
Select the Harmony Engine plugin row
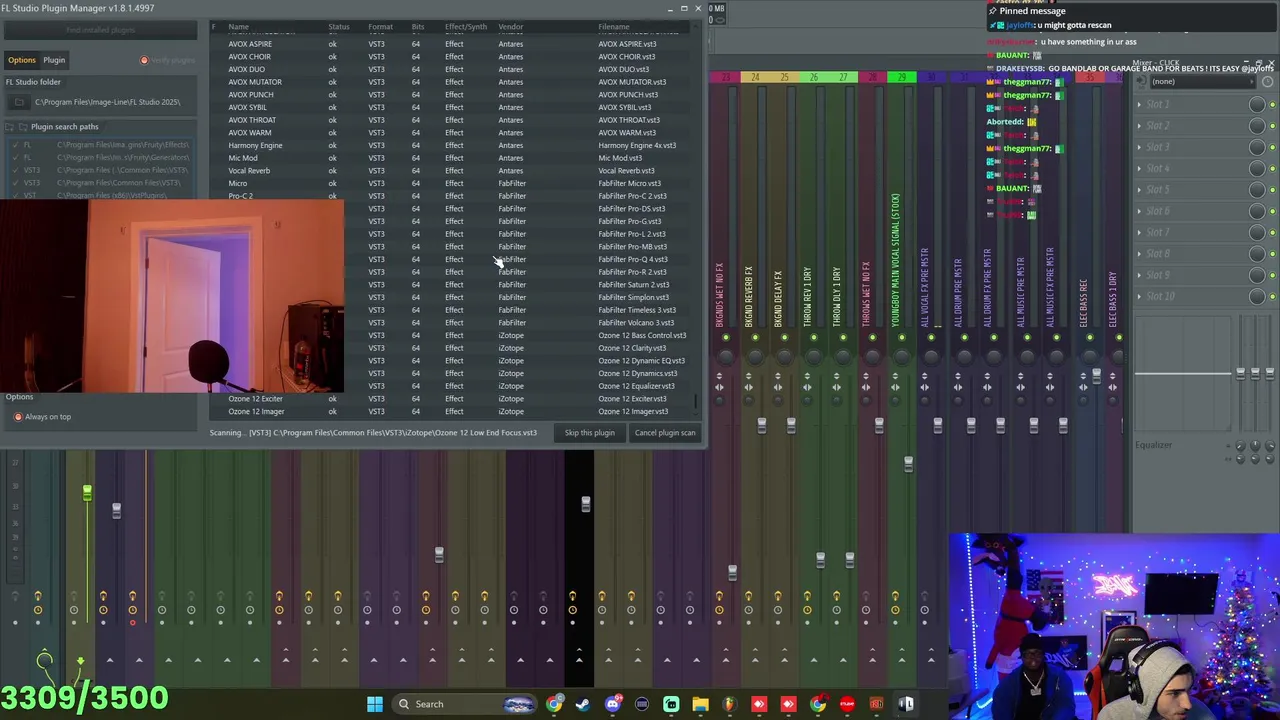452,145
